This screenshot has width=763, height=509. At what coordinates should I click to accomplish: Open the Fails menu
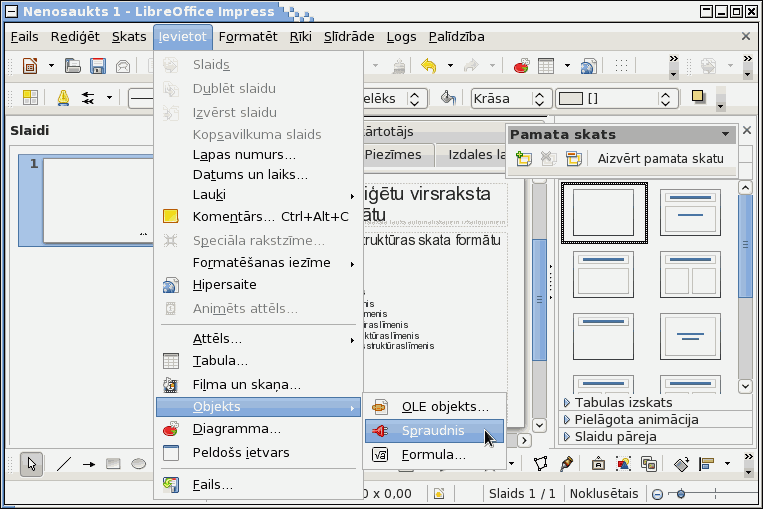coord(24,37)
